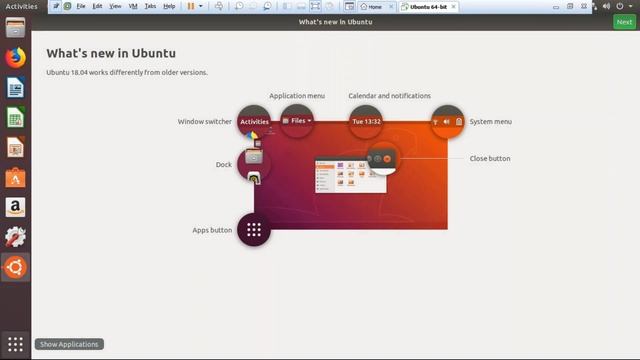Screen dimensions: 640x360
Task: Click the "Application menu" label
Action: (x=297, y=96)
